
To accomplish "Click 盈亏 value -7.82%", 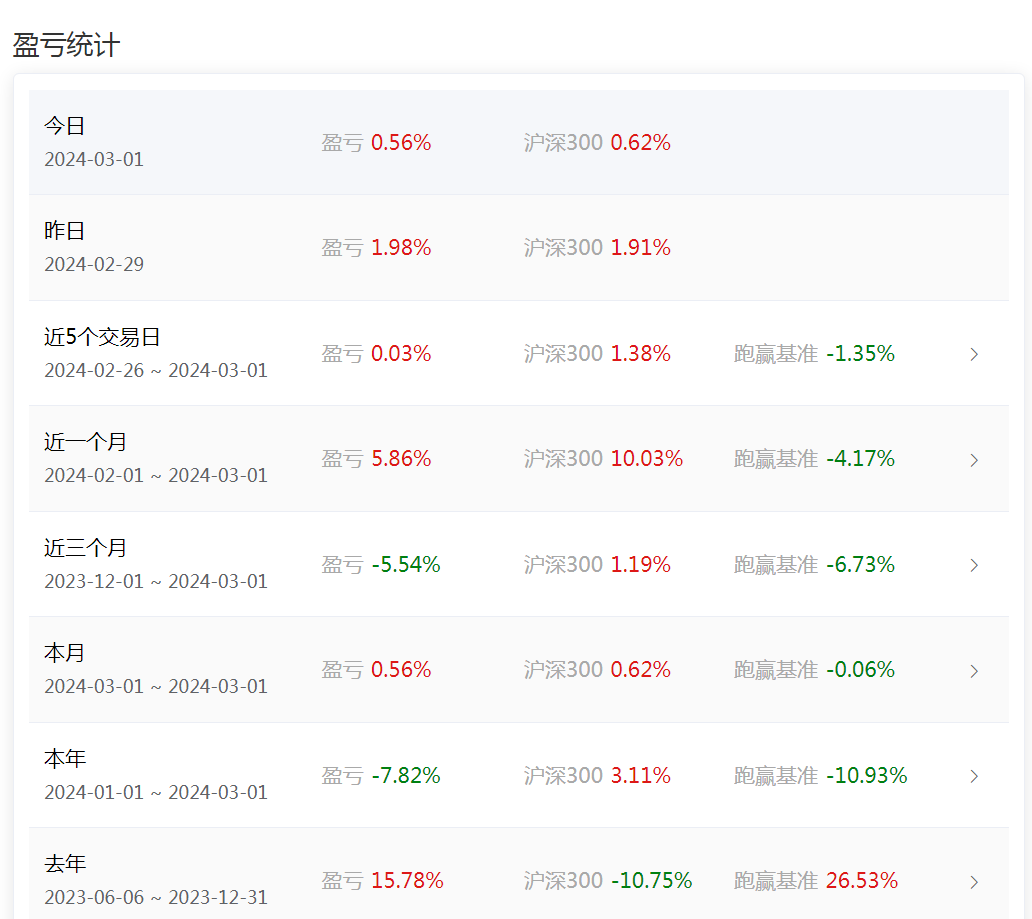I will pos(405,775).
